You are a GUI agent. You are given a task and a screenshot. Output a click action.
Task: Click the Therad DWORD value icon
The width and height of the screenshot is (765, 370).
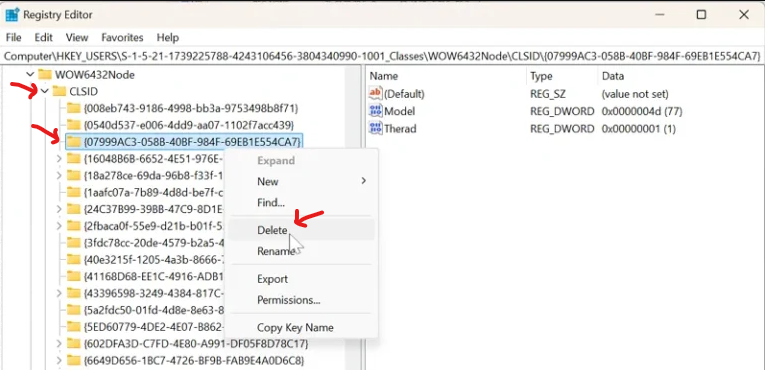click(x=375, y=129)
